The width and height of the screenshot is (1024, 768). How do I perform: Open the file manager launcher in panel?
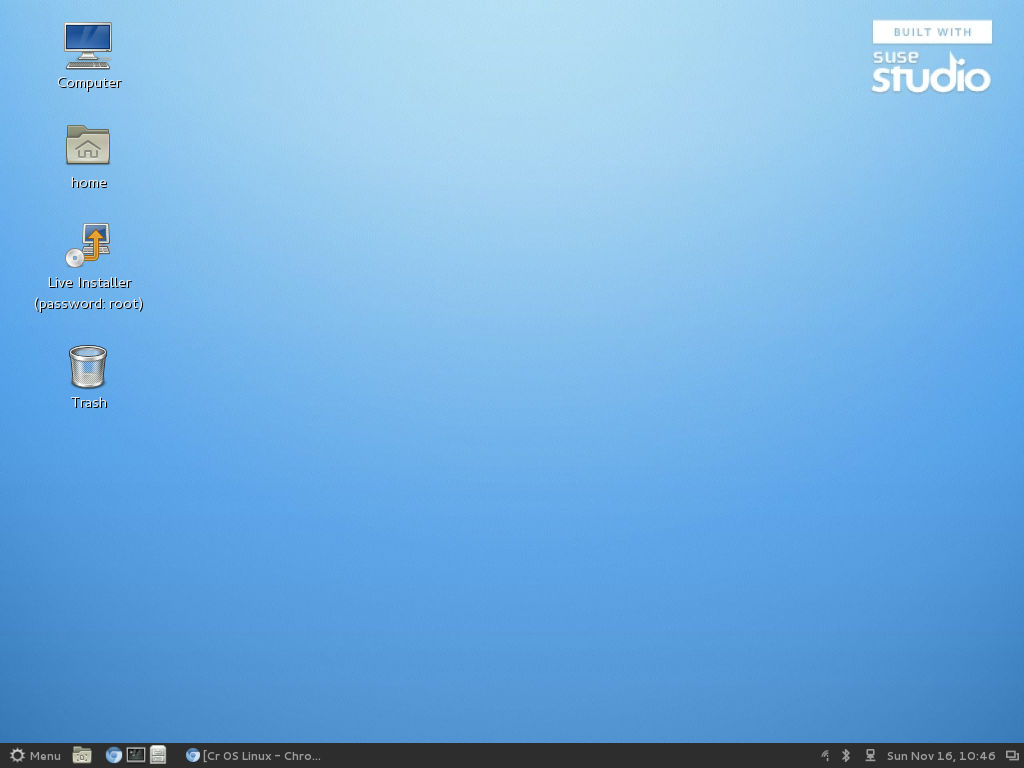[158, 756]
